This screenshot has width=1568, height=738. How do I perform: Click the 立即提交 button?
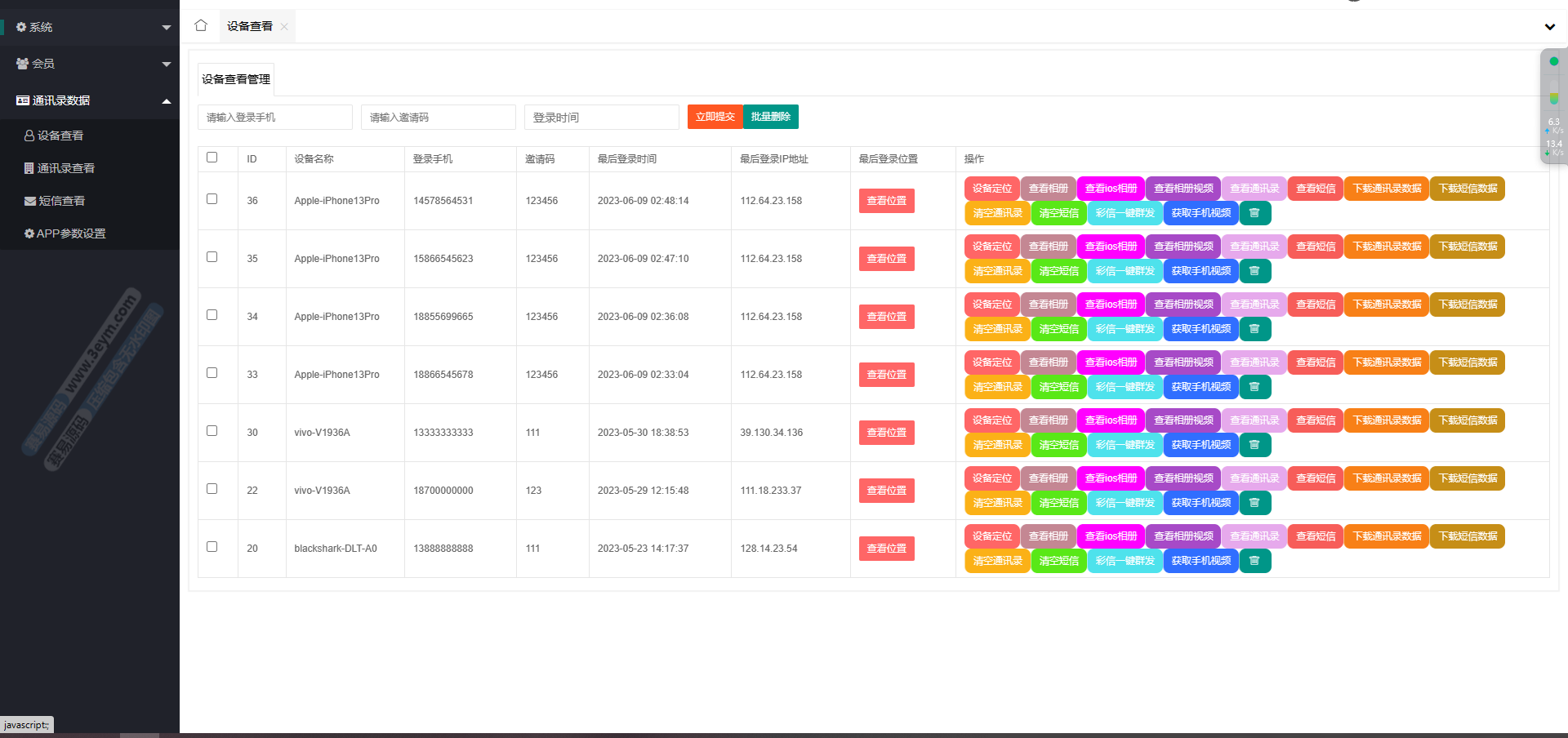[715, 117]
